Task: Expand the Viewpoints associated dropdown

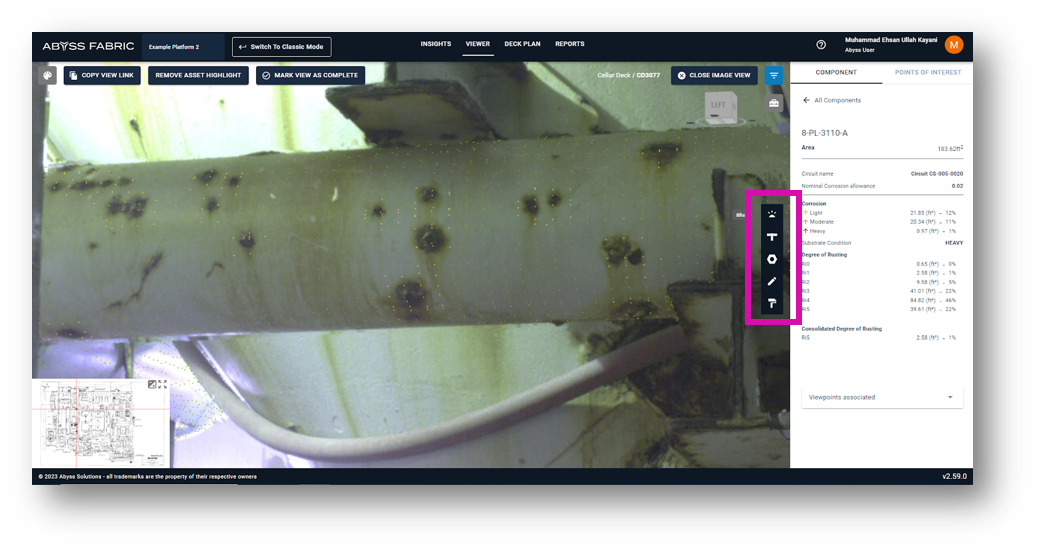Action: point(882,397)
